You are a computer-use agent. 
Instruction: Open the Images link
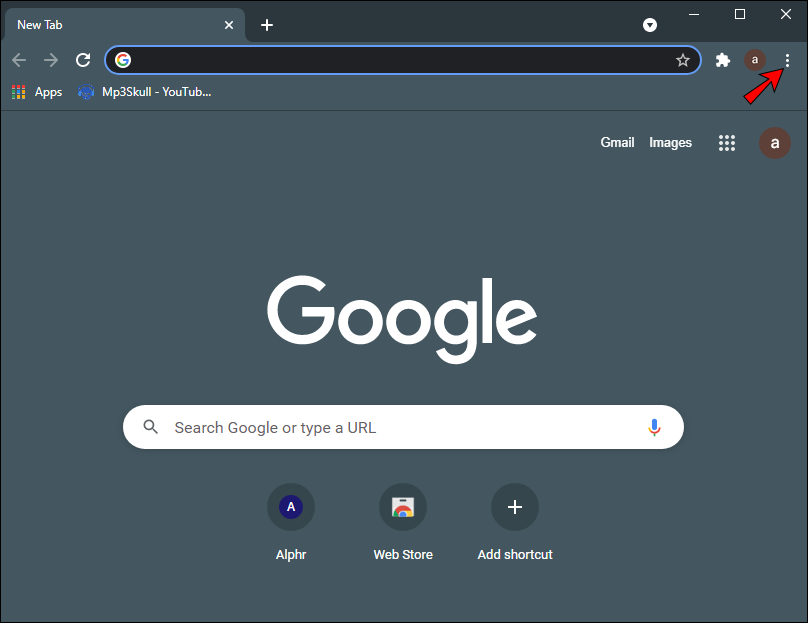[x=670, y=143]
